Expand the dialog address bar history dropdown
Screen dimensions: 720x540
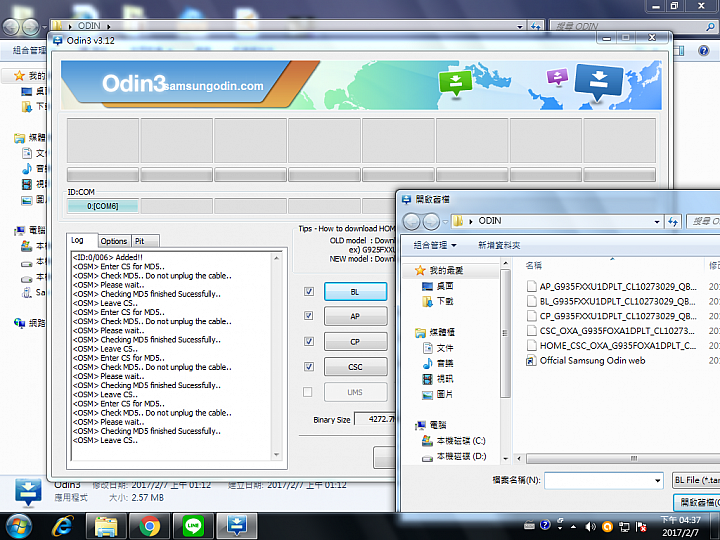(x=657, y=221)
